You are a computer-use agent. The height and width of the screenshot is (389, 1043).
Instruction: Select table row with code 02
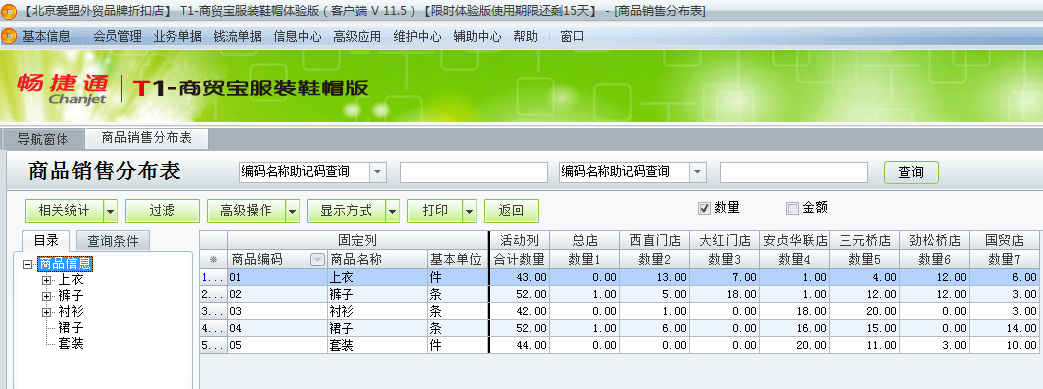(x=619, y=294)
